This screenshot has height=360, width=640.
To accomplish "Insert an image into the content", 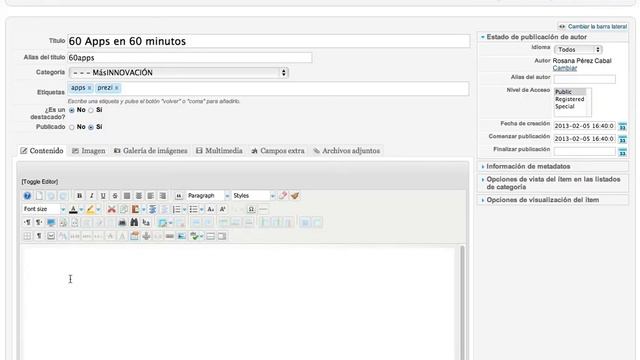I will coord(182,236).
